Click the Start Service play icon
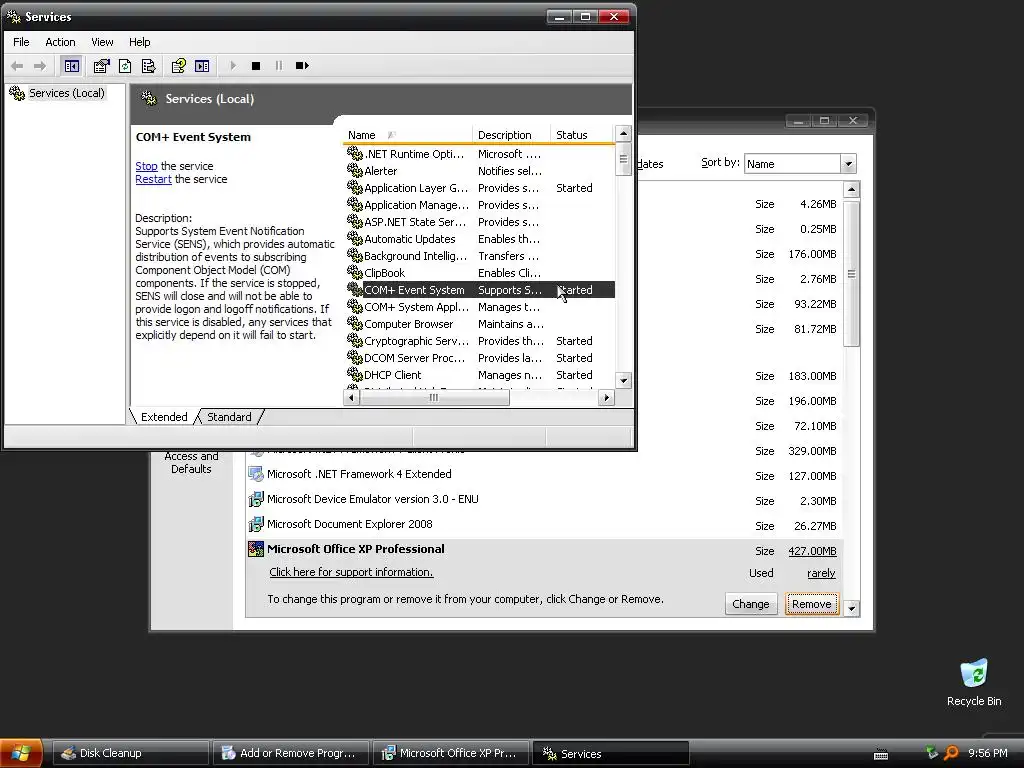Screen dimensions: 1024x768 pyautogui.click(x=232, y=66)
